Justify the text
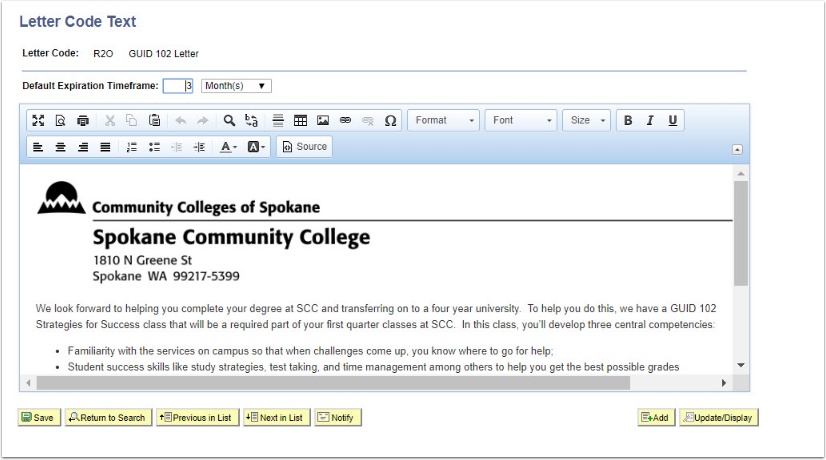 tap(105, 147)
